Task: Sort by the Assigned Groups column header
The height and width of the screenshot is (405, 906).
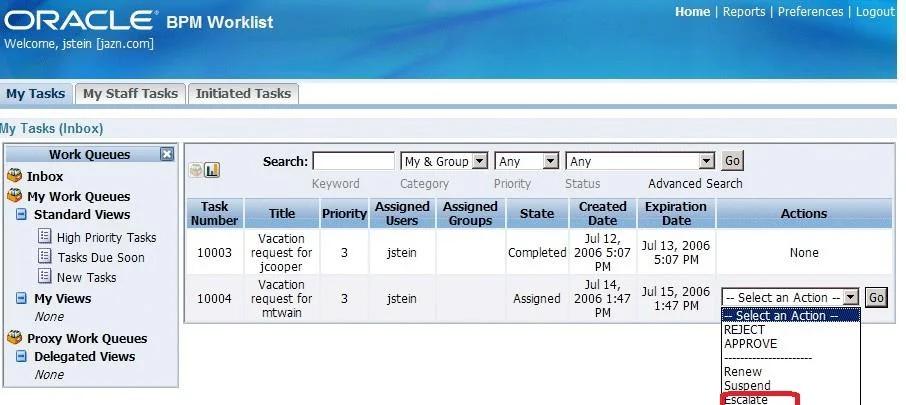Action: 470,213
